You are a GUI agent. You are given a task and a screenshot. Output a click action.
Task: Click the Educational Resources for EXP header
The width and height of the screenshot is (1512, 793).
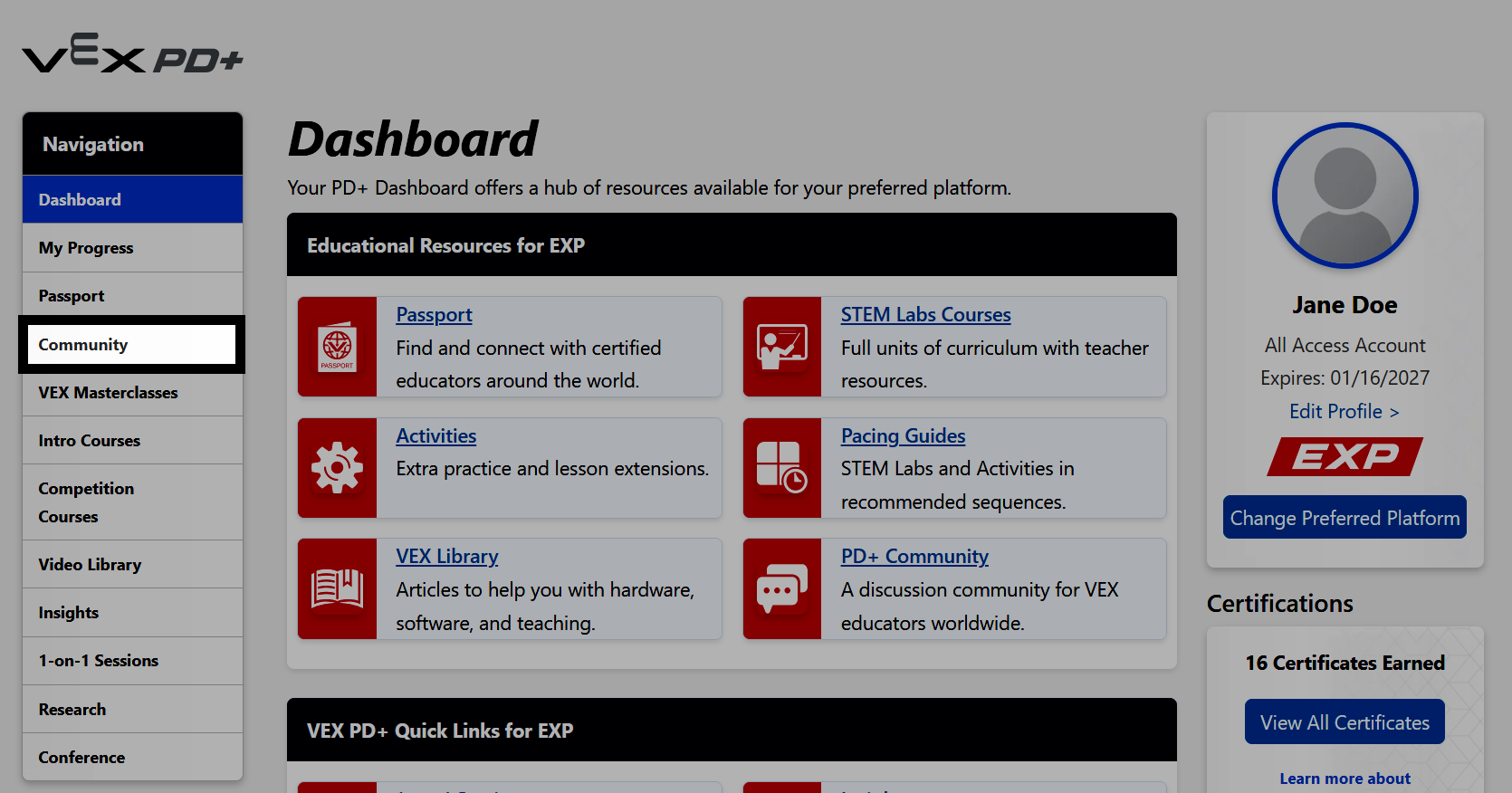pos(732,245)
